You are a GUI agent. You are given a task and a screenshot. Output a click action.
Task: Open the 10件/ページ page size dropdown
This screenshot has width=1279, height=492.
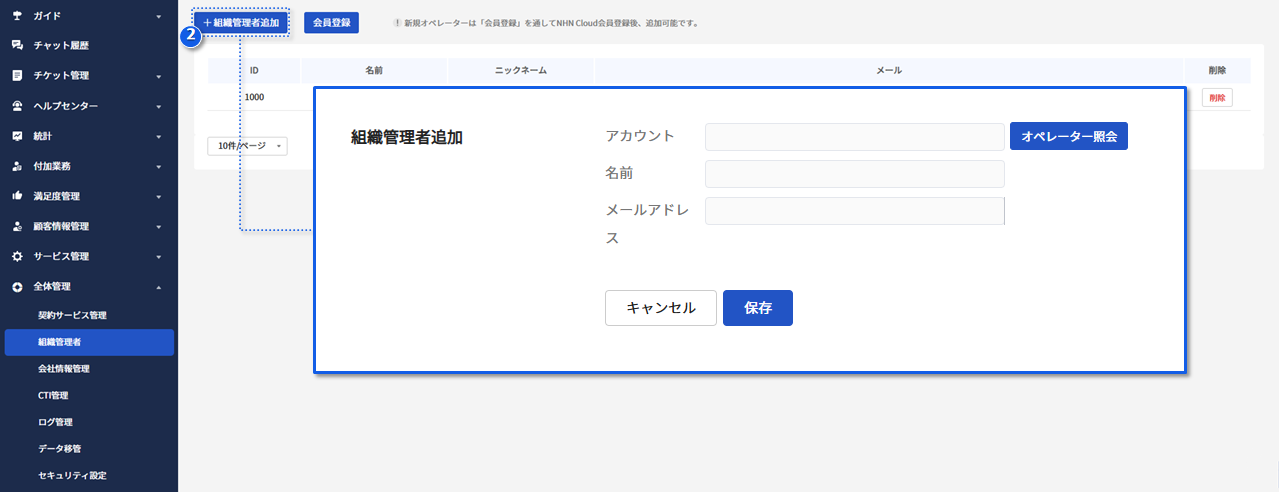tap(247, 146)
